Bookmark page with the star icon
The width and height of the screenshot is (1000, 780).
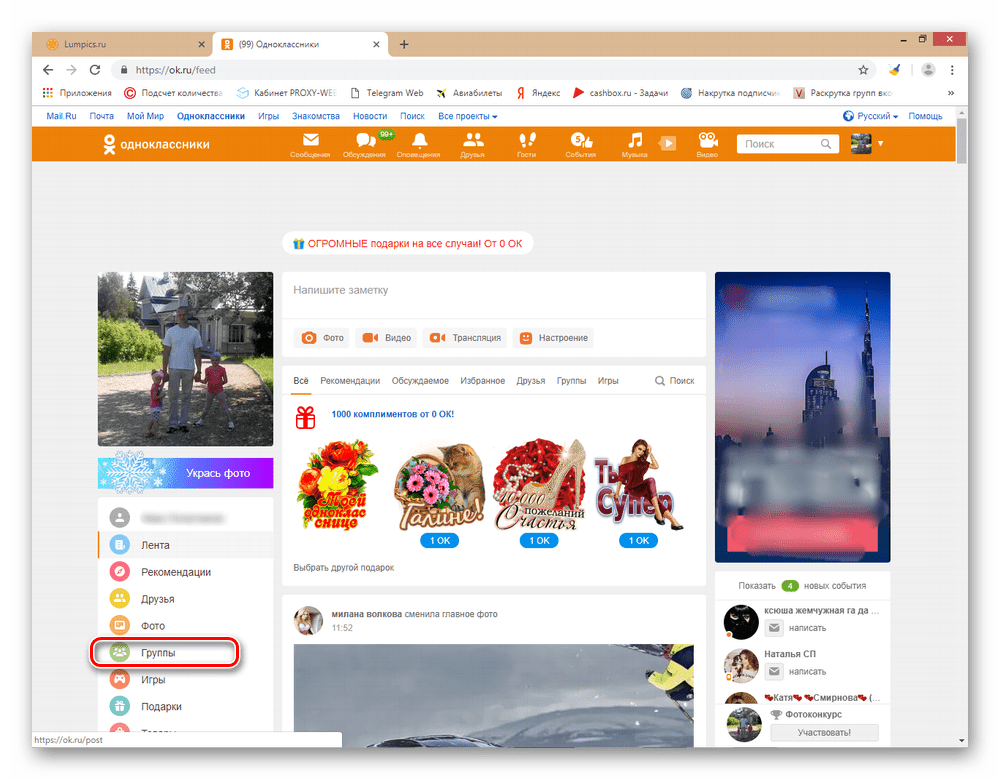point(863,70)
